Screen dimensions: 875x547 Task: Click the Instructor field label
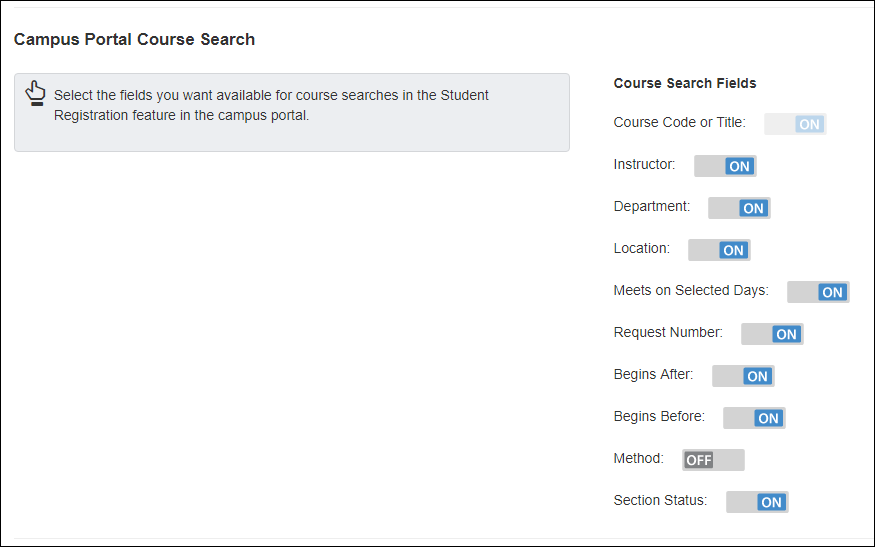[x=644, y=164]
